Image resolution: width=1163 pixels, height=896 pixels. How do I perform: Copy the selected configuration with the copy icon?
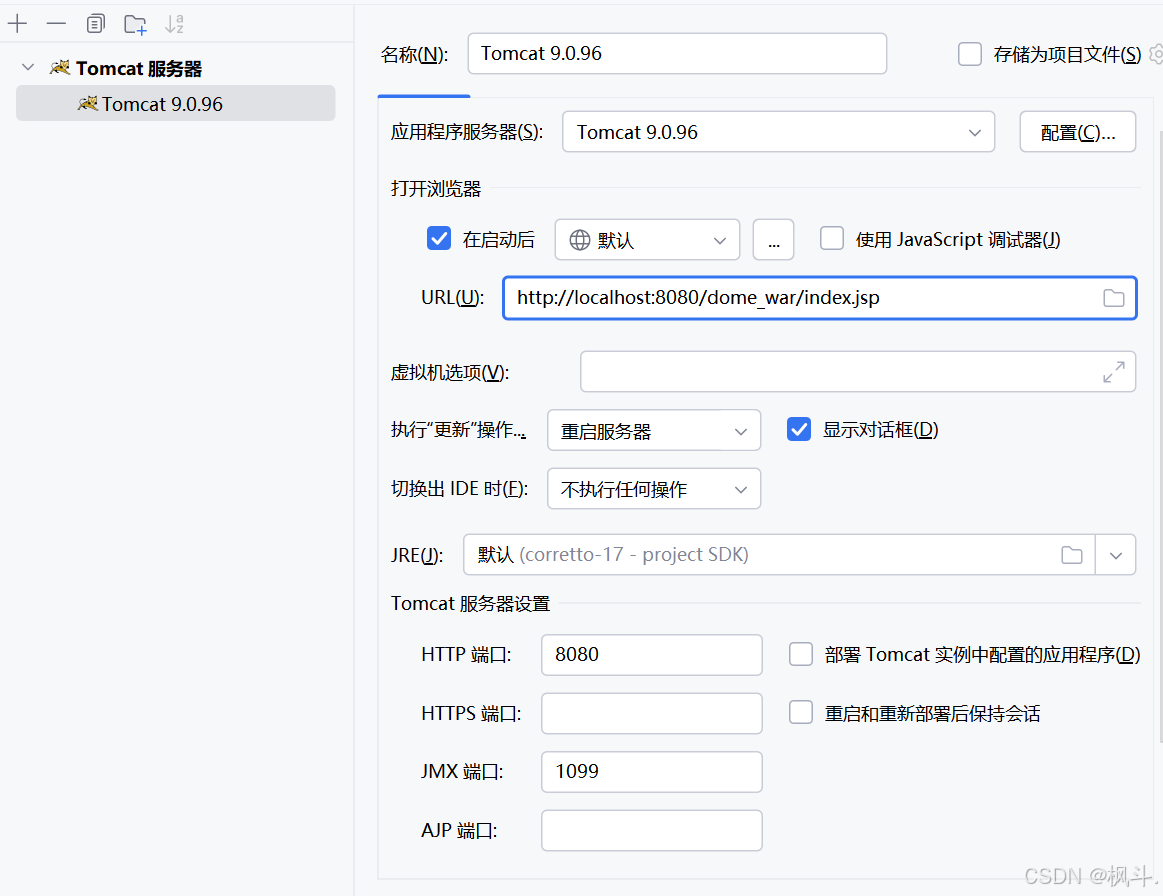[x=96, y=24]
